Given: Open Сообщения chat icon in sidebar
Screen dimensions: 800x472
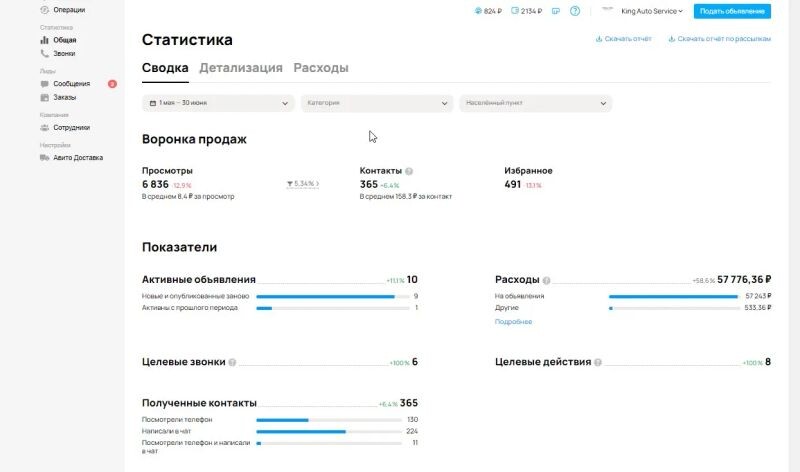Looking at the screenshot, I should tap(44, 84).
